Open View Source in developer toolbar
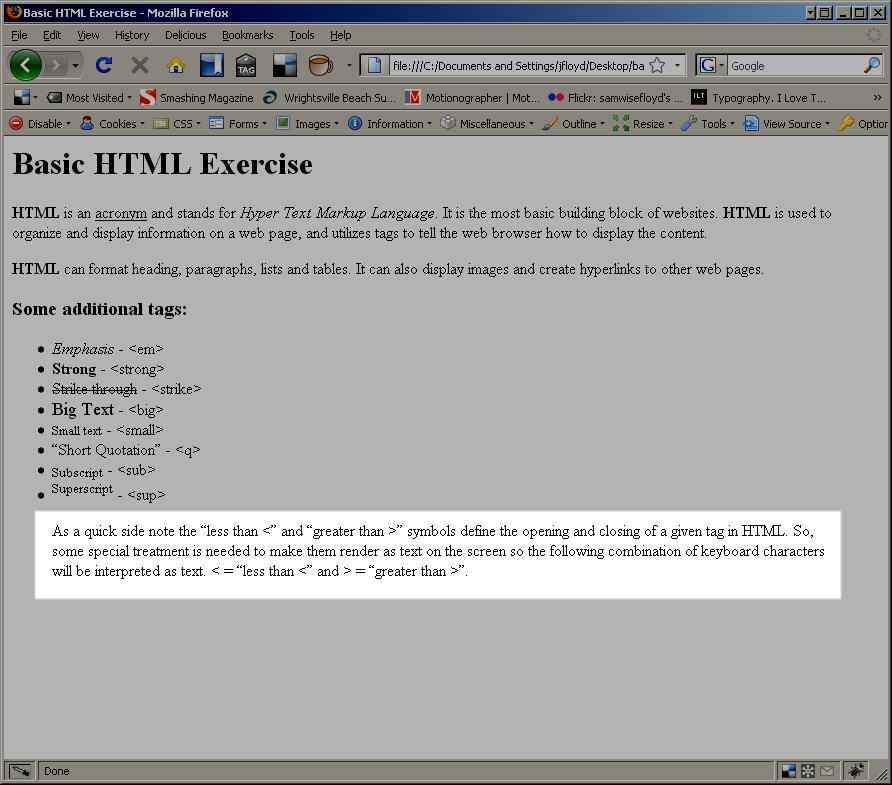 pyautogui.click(x=787, y=123)
